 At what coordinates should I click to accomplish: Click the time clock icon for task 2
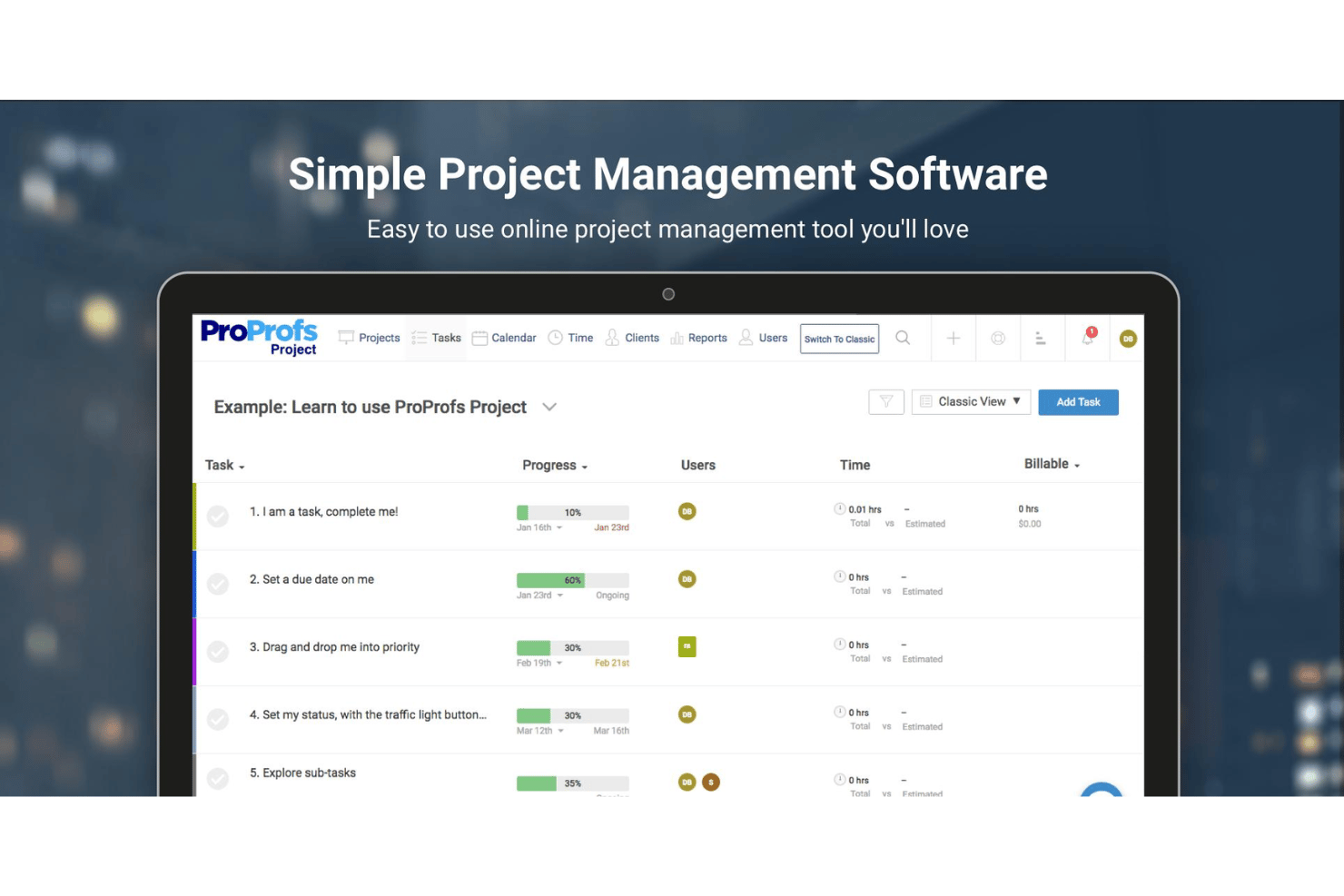(840, 576)
